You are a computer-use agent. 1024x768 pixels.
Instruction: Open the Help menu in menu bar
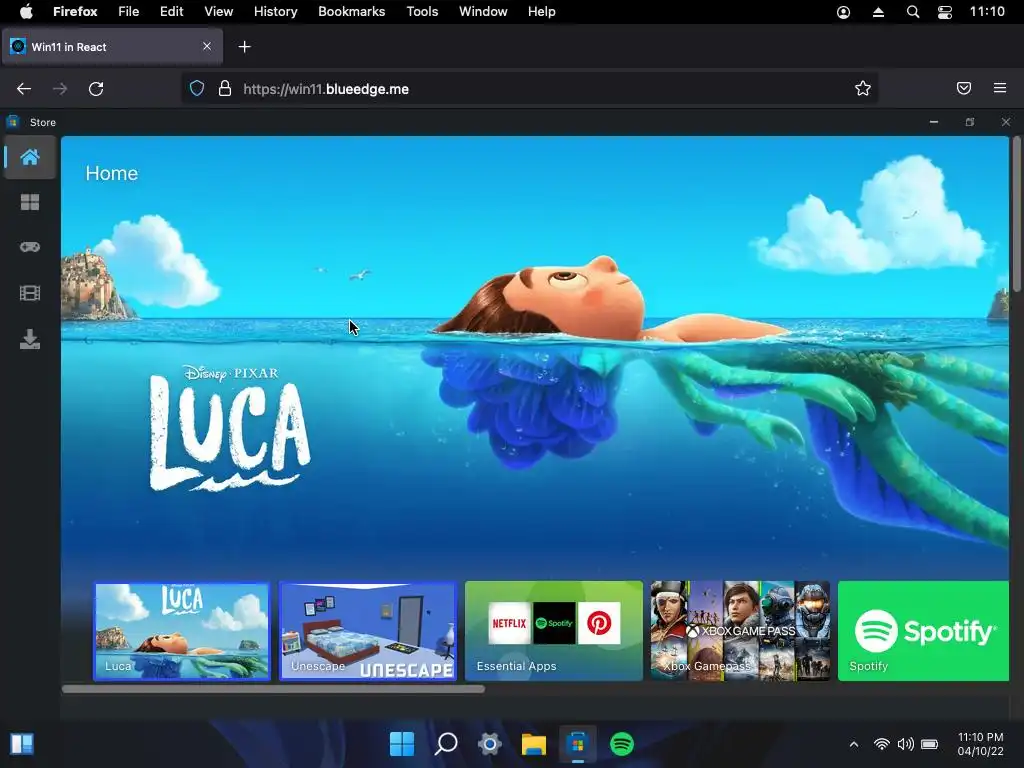(541, 12)
